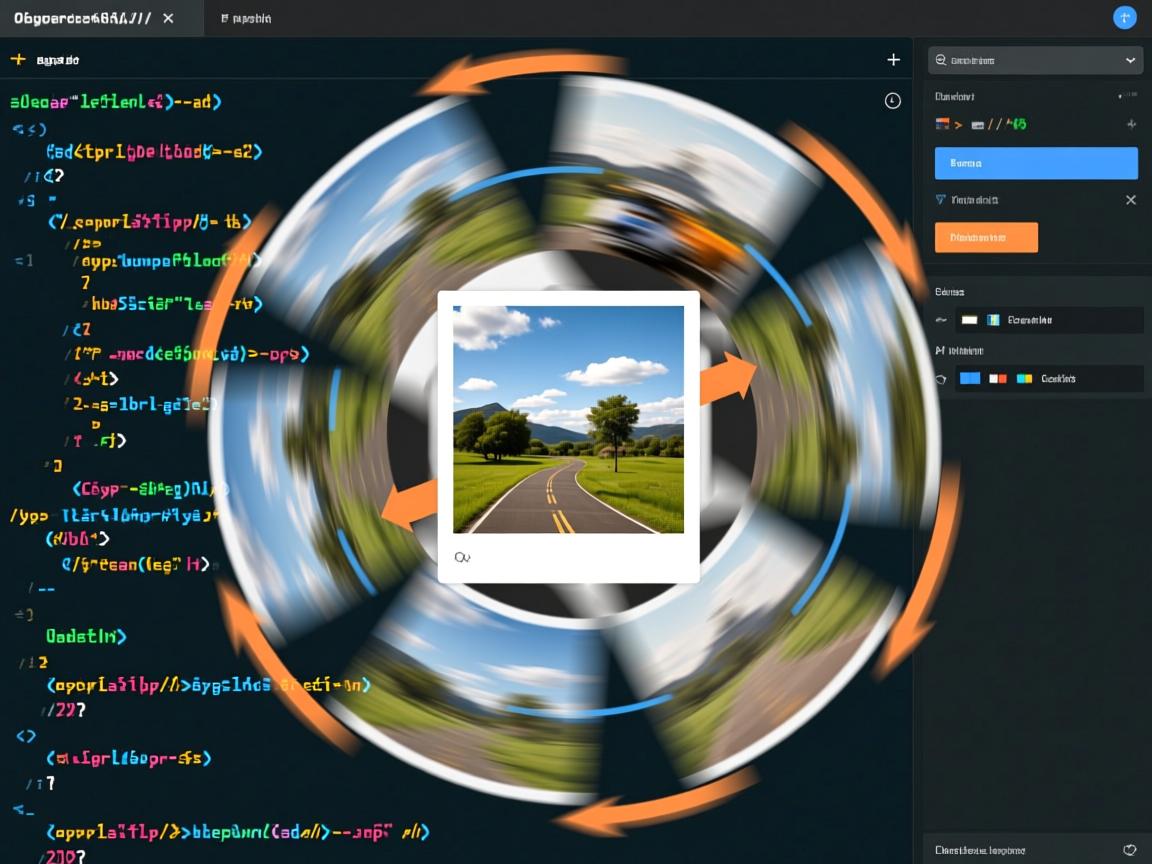Click the small plus icon beside the green path text
1152x864 pixels.
(1131, 125)
